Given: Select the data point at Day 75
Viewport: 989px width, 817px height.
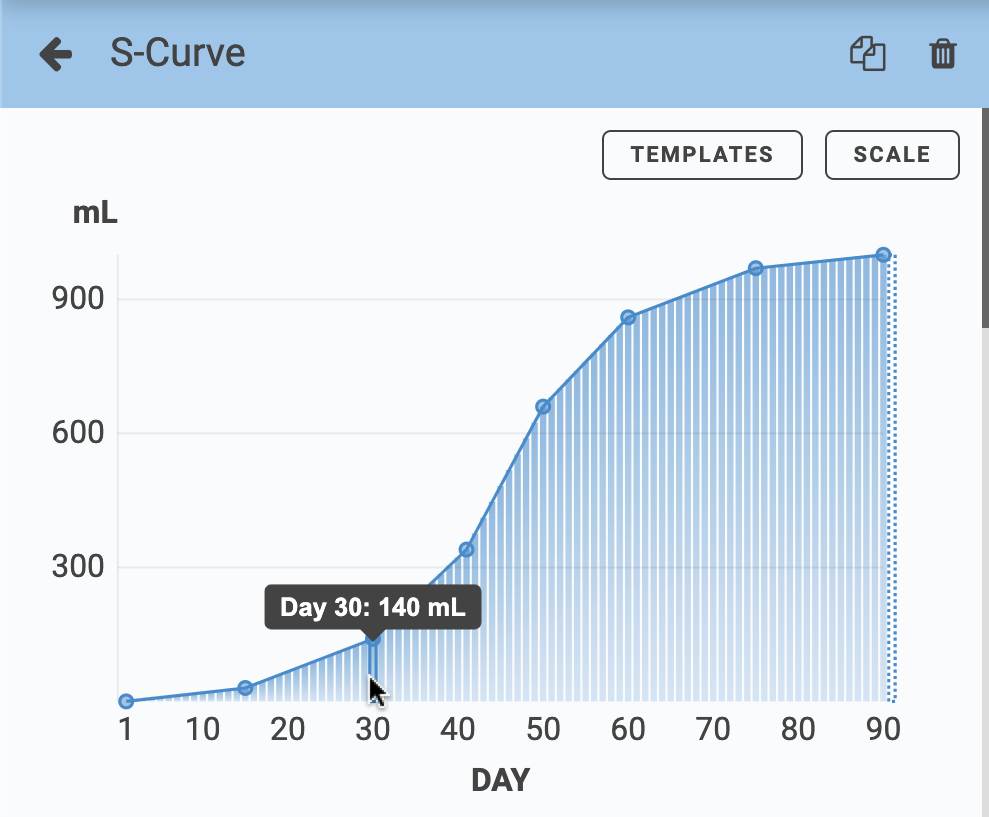Looking at the screenshot, I should (755, 268).
